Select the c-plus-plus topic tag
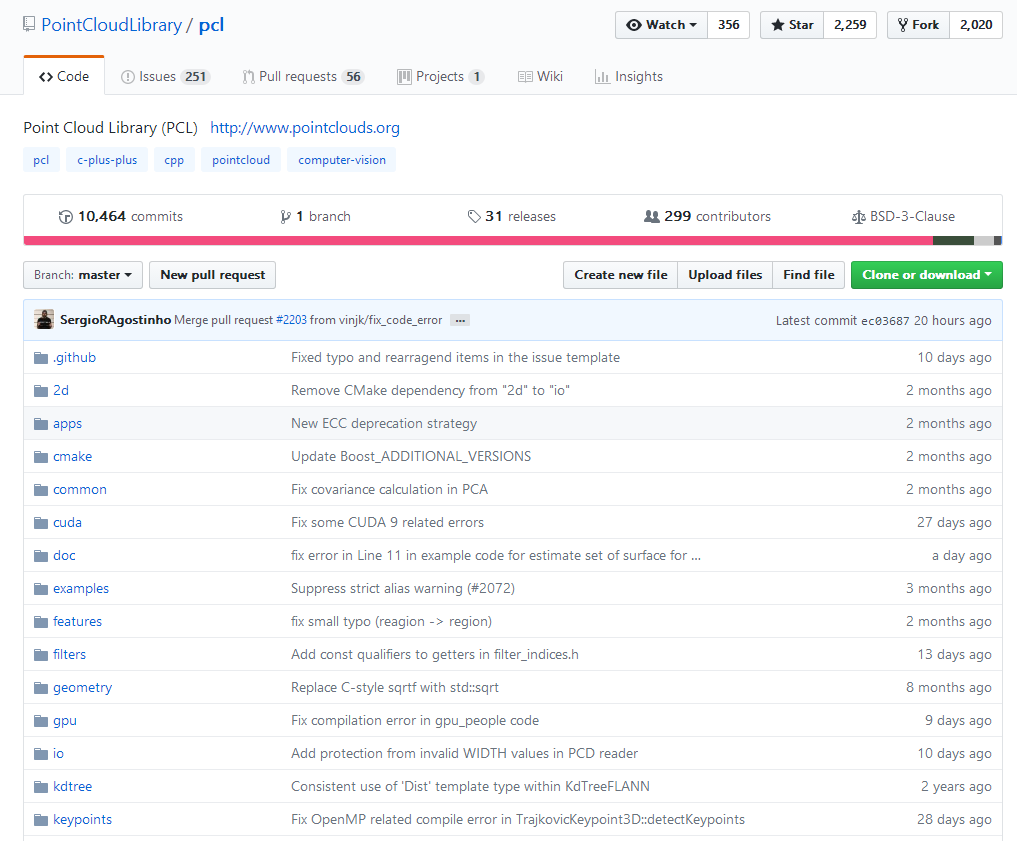 click(107, 160)
